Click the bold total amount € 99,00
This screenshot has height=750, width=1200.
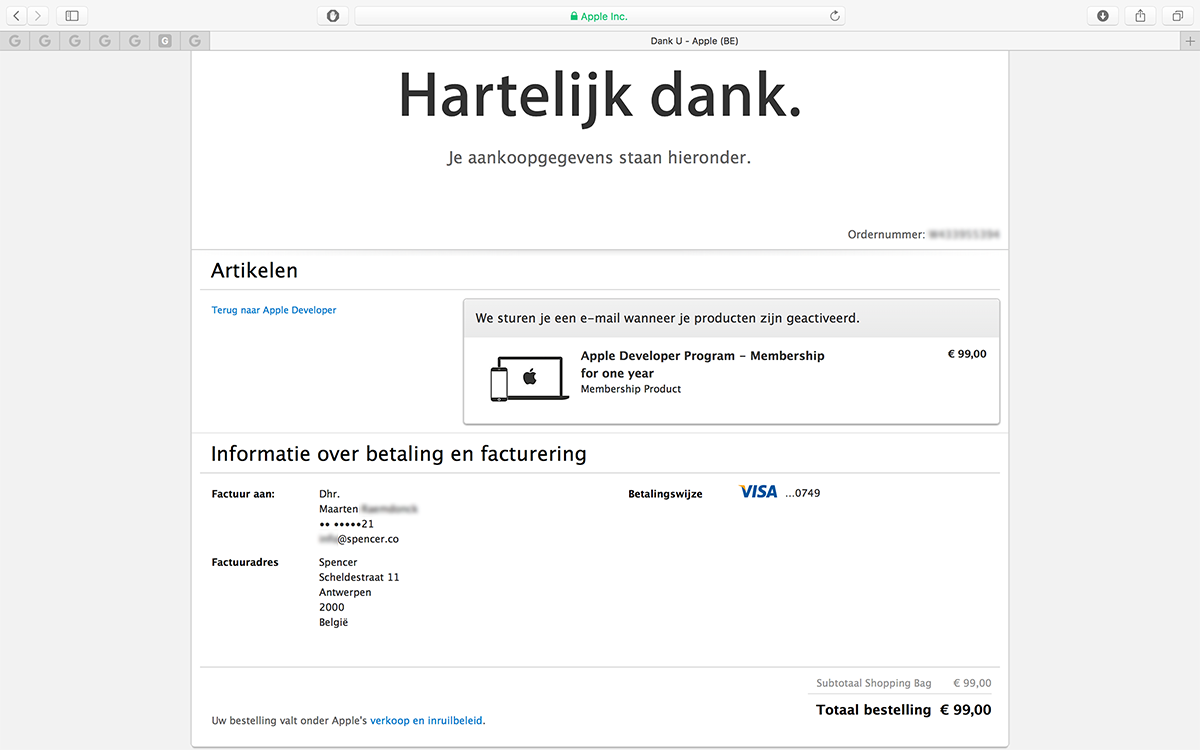(966, 710)
